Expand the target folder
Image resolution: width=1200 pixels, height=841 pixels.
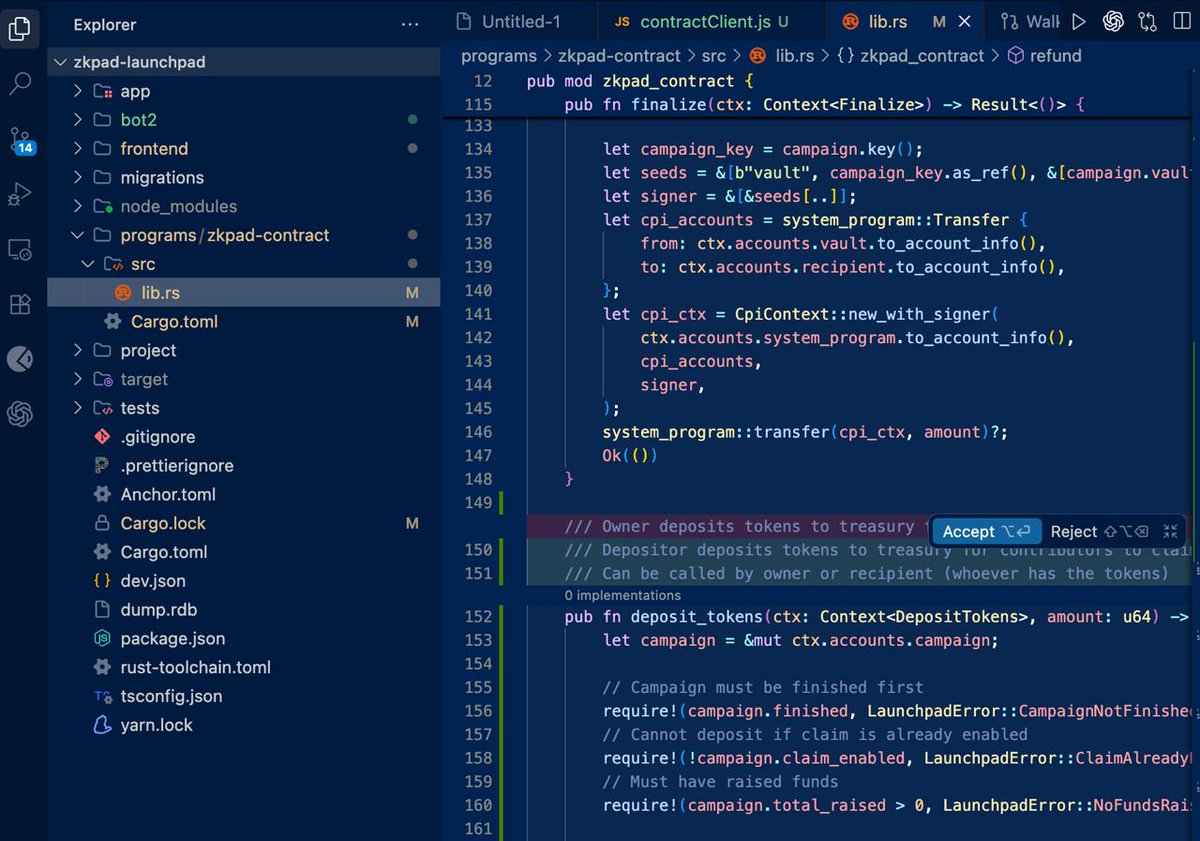click(x=244, y=380)
